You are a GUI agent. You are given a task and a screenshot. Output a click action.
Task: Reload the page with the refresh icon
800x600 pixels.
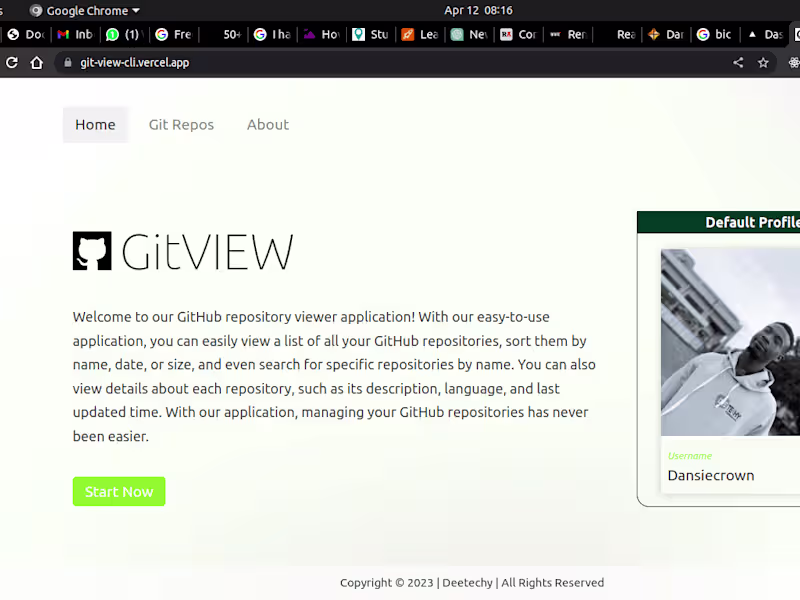(x=12, y=62)
